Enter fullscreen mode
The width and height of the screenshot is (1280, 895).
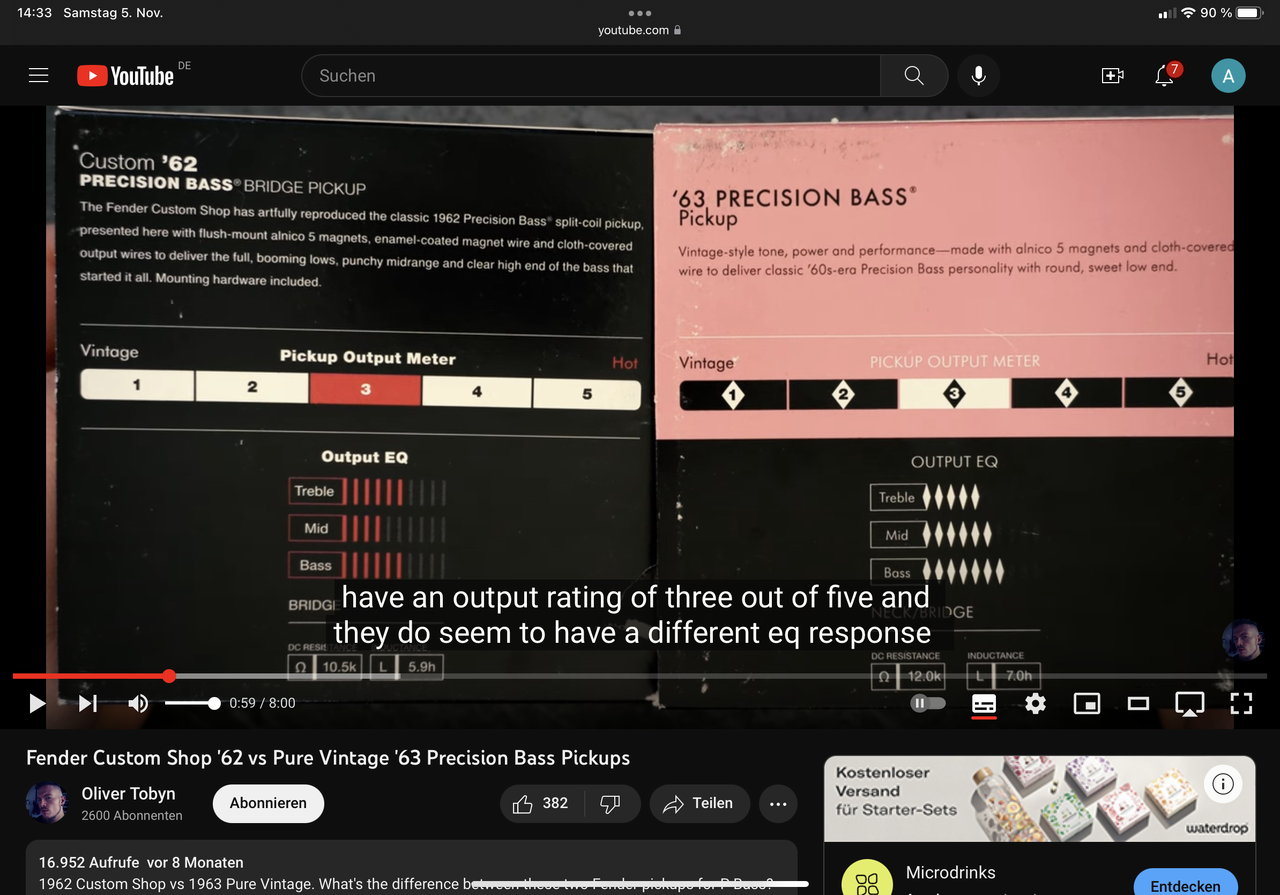tap(1241, 704)
